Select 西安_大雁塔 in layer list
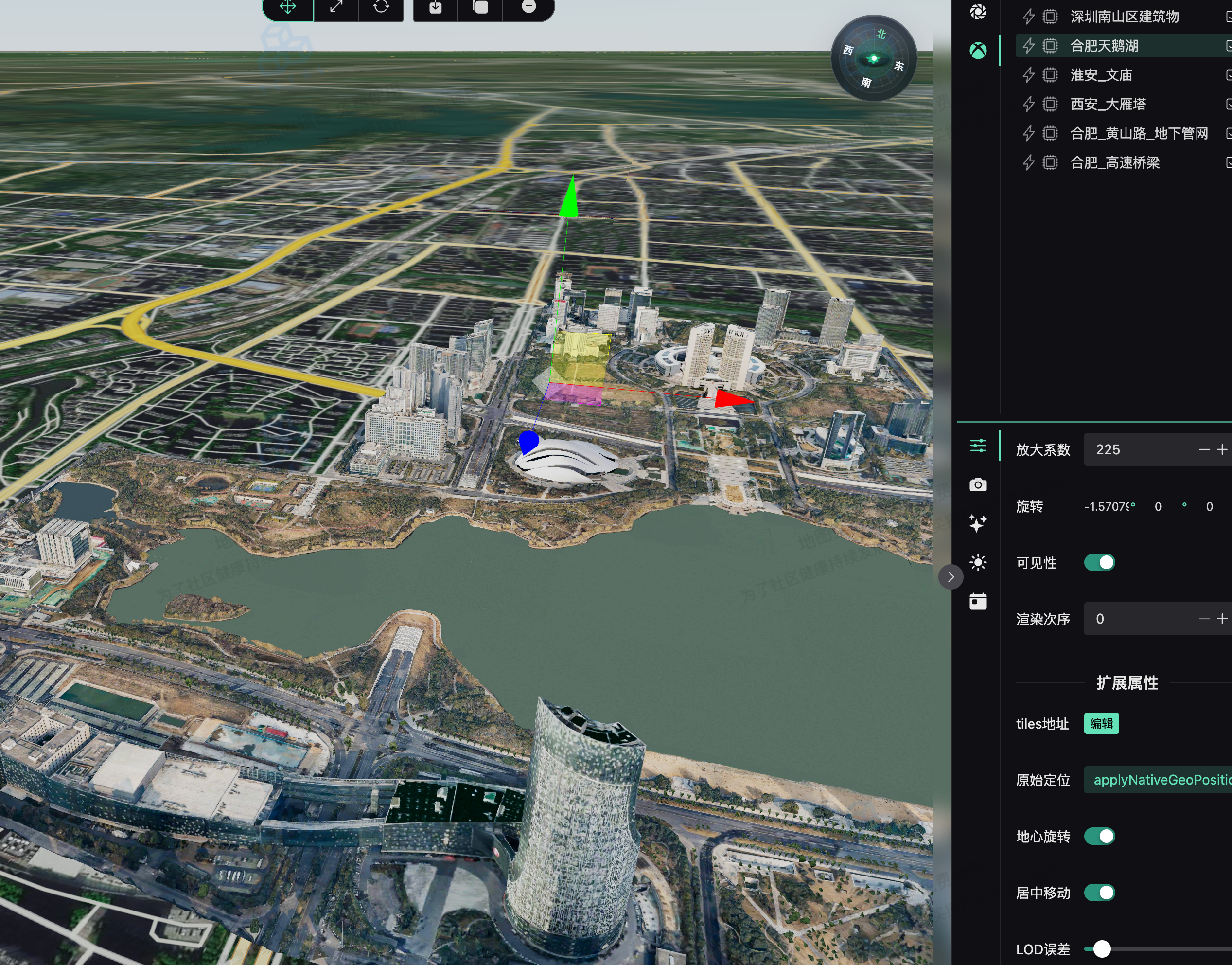This screenshot has width=1232, height=965. tap(1108, 105)
